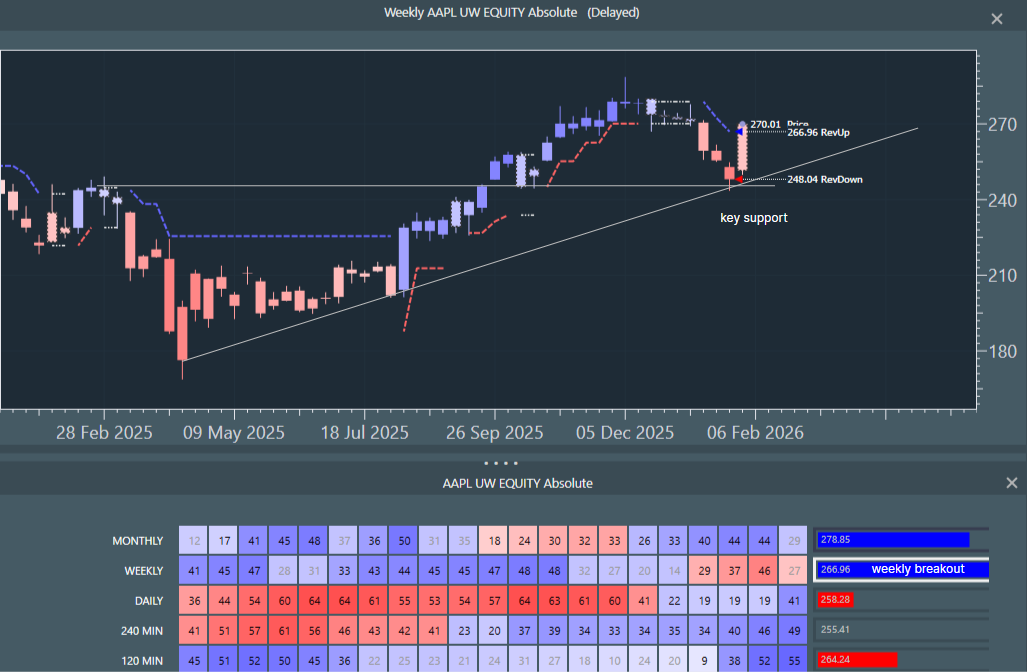Select the WEEKLY row label

tap(143, 570)
